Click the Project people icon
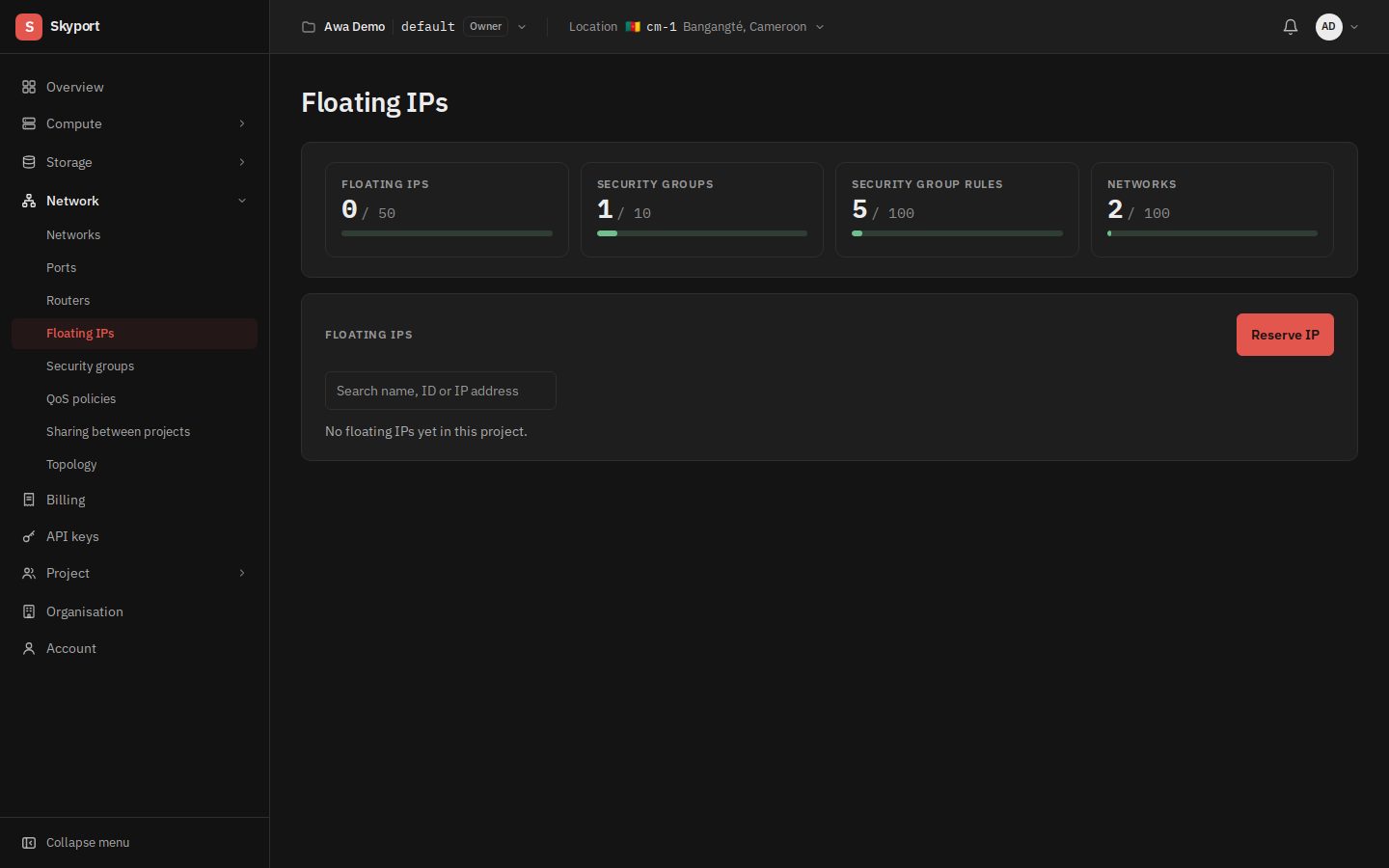Viewport: 1389px width, 868px height. [29, 573]
